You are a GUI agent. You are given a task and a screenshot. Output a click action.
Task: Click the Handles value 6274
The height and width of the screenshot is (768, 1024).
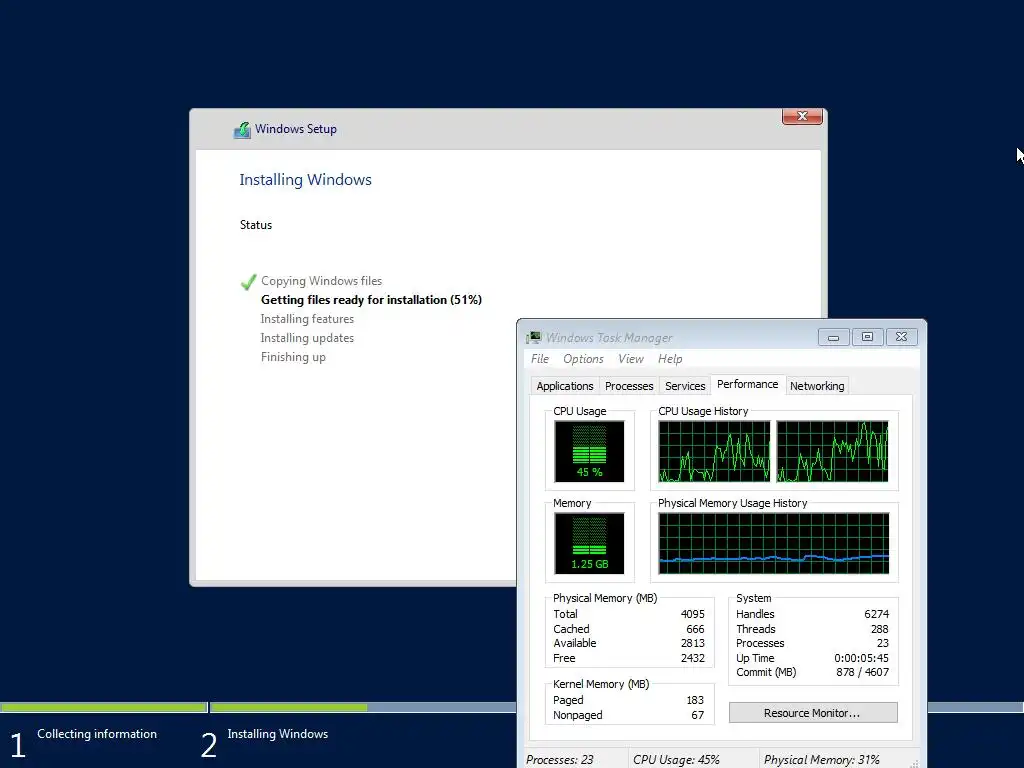876,614
